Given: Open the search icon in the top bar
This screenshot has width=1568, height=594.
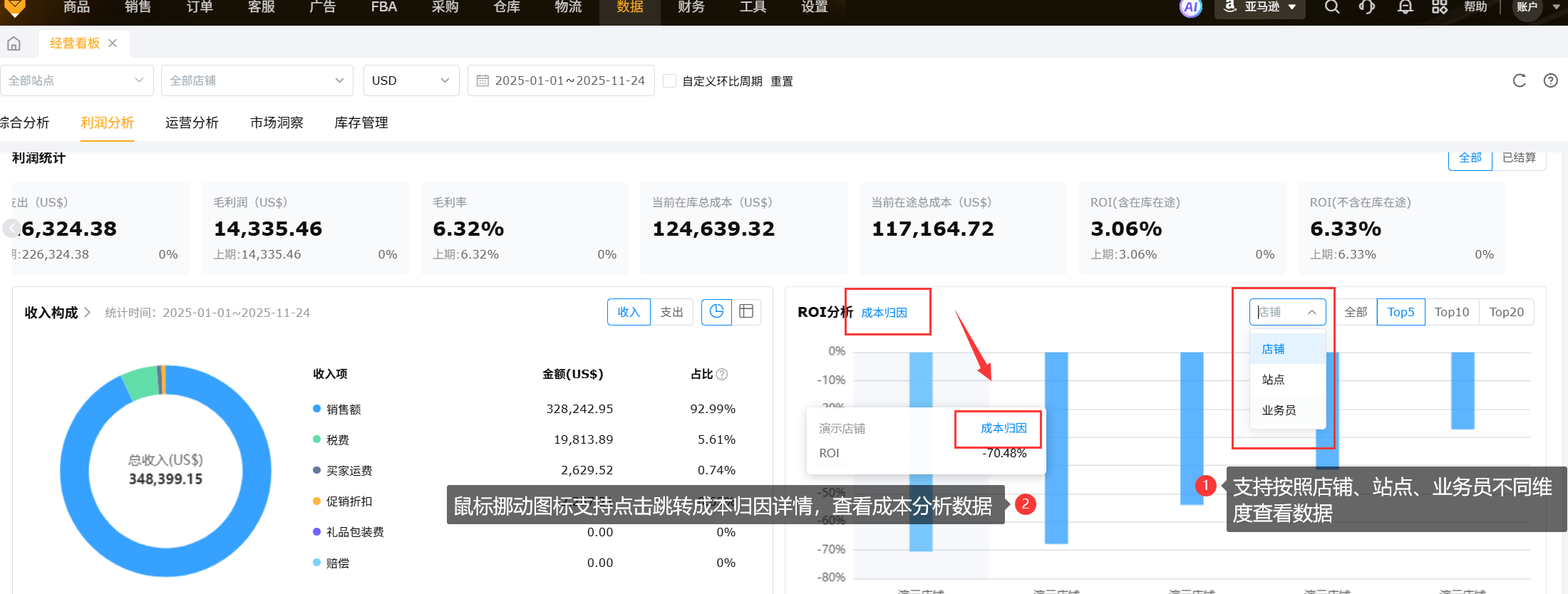Looking at the screenshot, I should [x=1331, y=7].
